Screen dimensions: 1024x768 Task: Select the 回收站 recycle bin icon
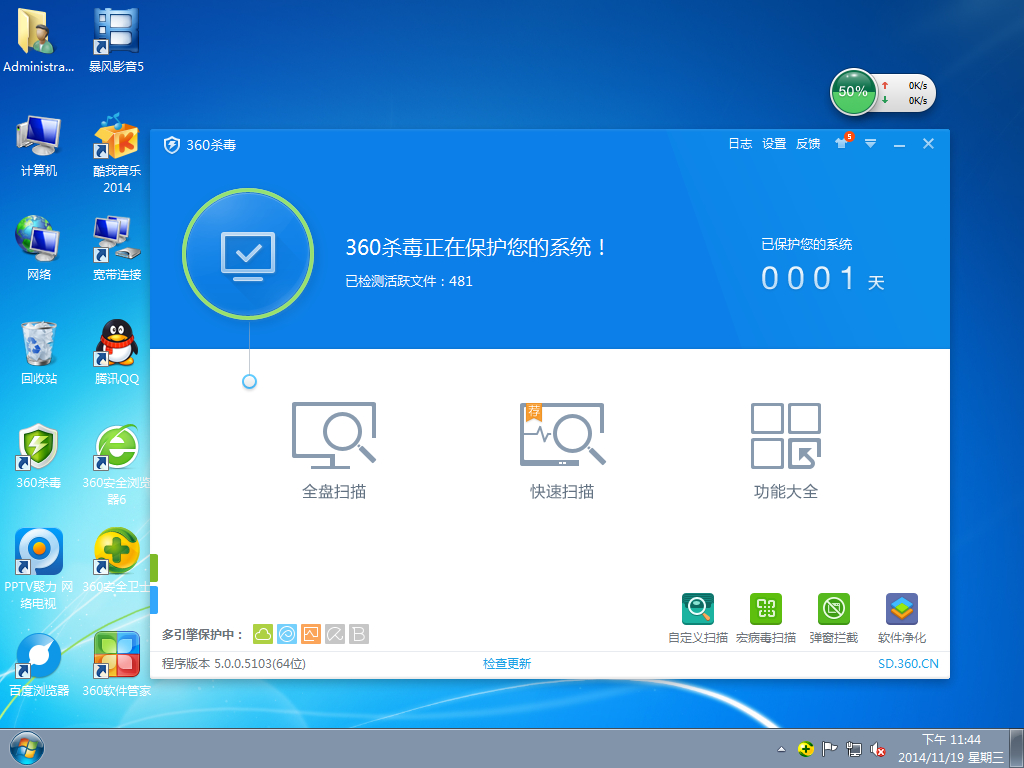pos(39,353)
